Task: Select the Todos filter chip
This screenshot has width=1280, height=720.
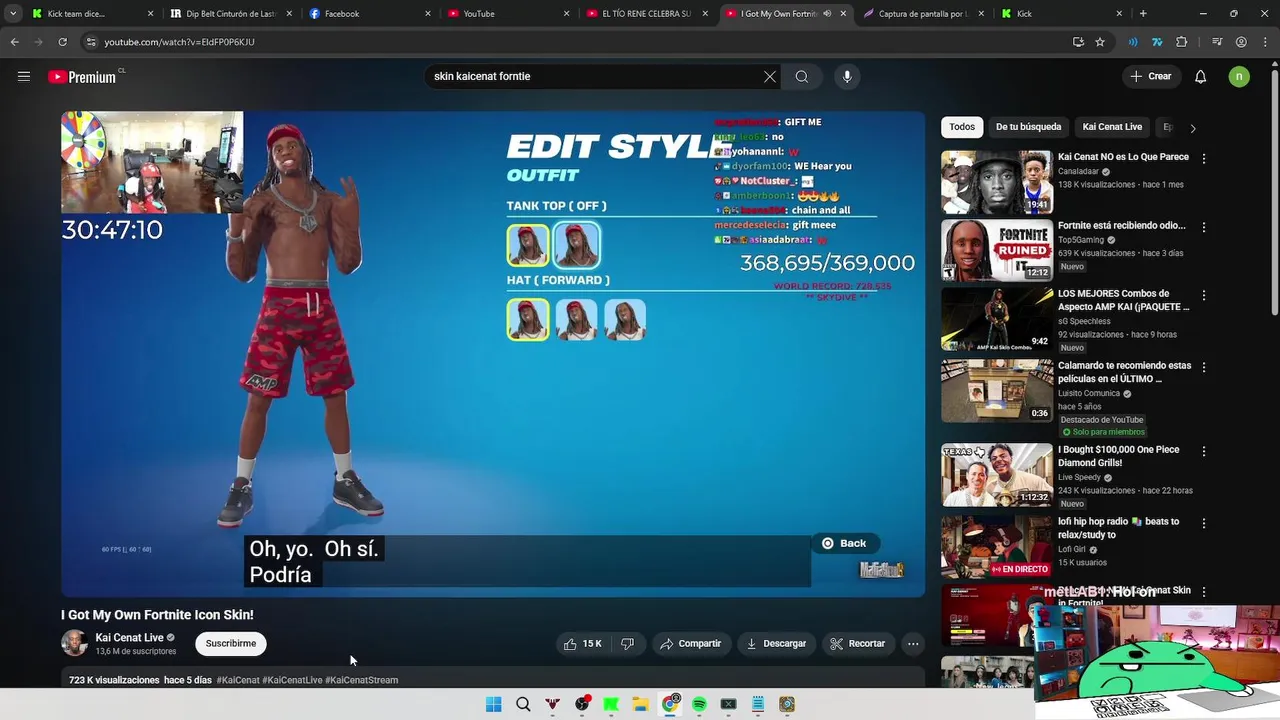Action: coord(962,127)
